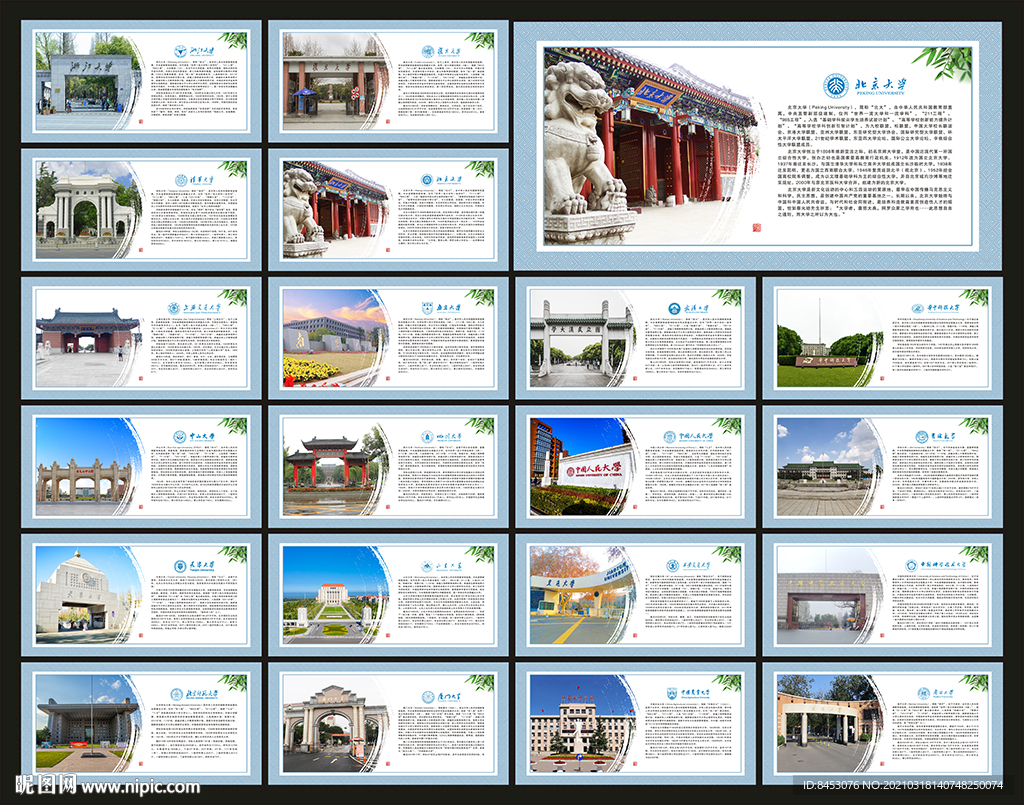
Task: Click the Zhejiang University emblem logo
Action: (x=180, y=51)
